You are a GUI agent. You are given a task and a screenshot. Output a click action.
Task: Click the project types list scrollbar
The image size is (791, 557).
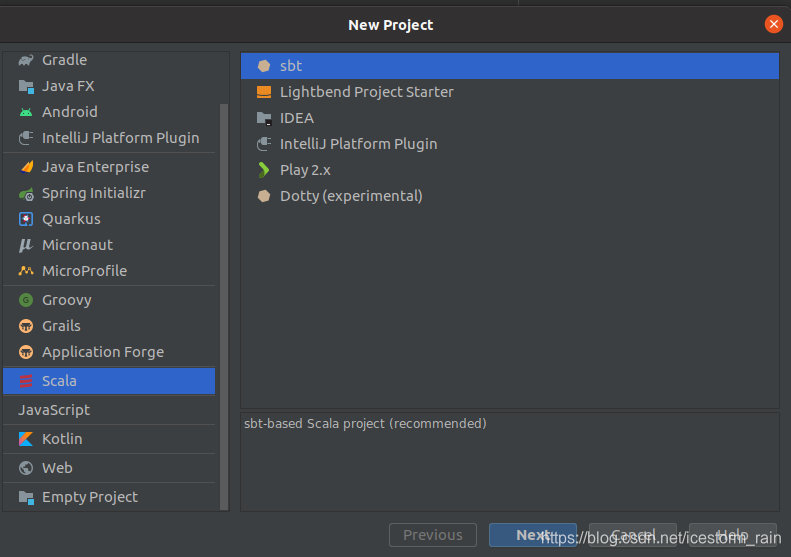coord(224,307)
